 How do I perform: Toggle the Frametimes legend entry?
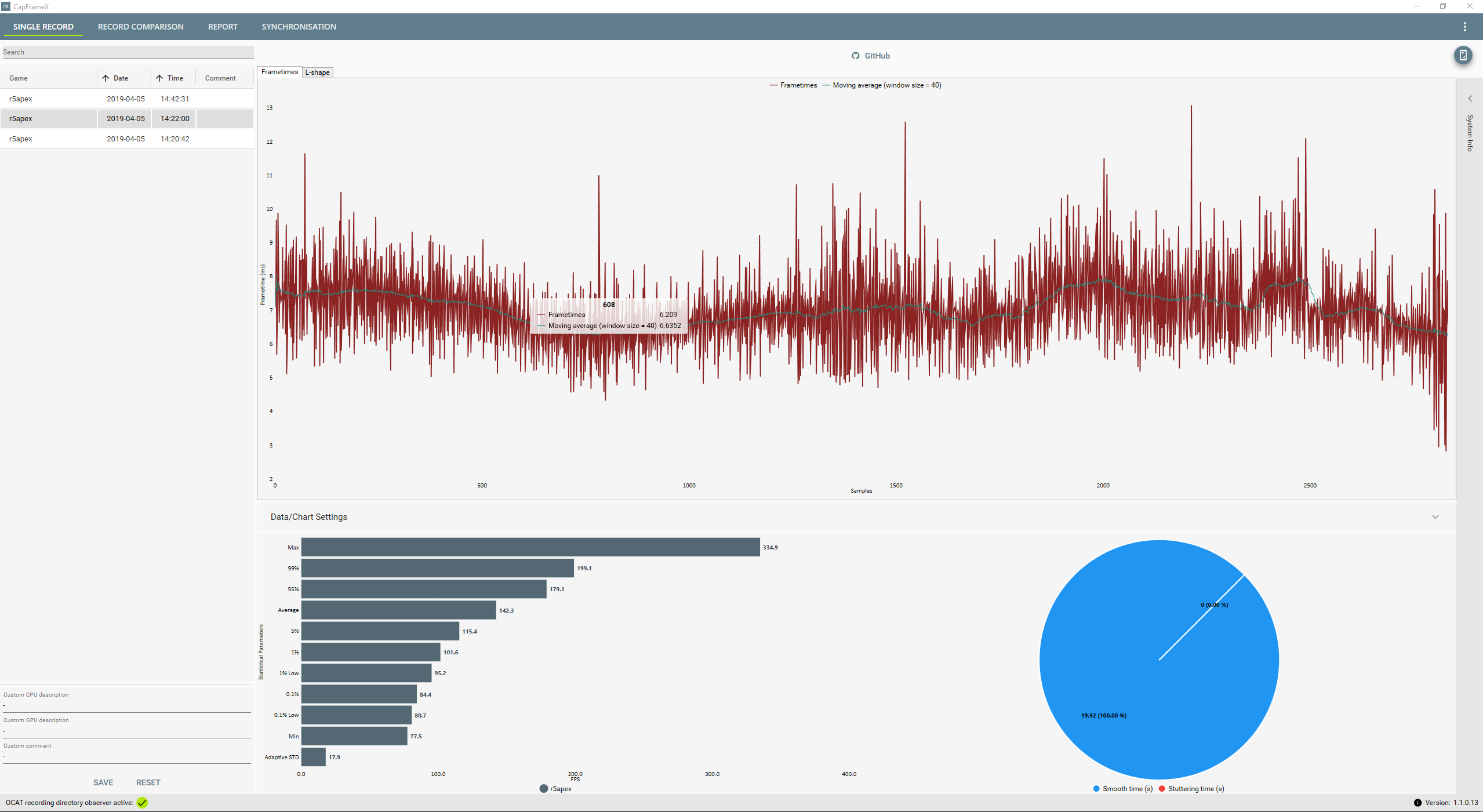[793, 85]
